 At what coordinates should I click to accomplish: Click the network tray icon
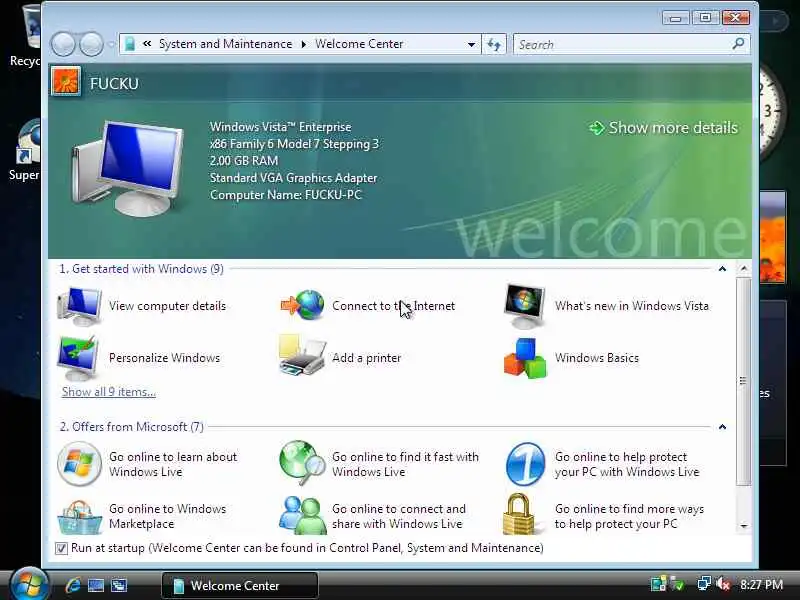pos(704,584)
